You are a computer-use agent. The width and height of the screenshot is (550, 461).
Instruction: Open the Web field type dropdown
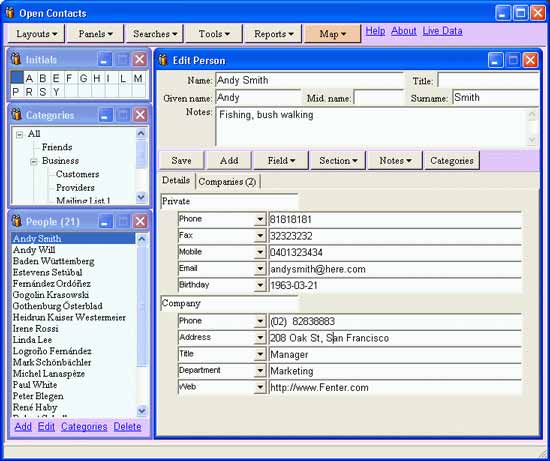[260, 387]
